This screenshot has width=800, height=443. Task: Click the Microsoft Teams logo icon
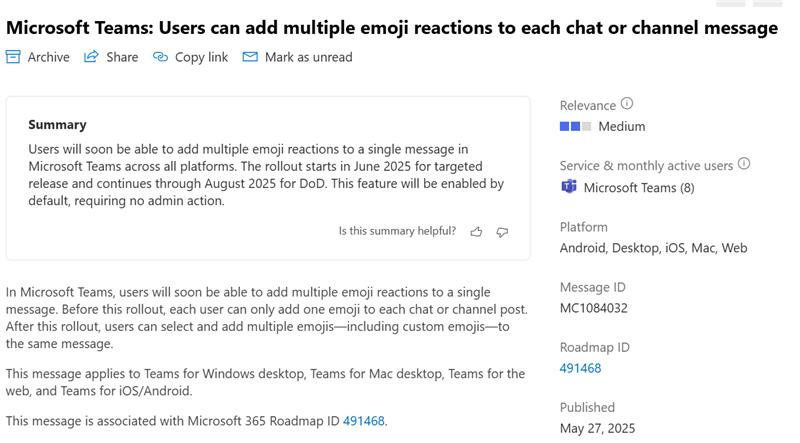point(569,187)
